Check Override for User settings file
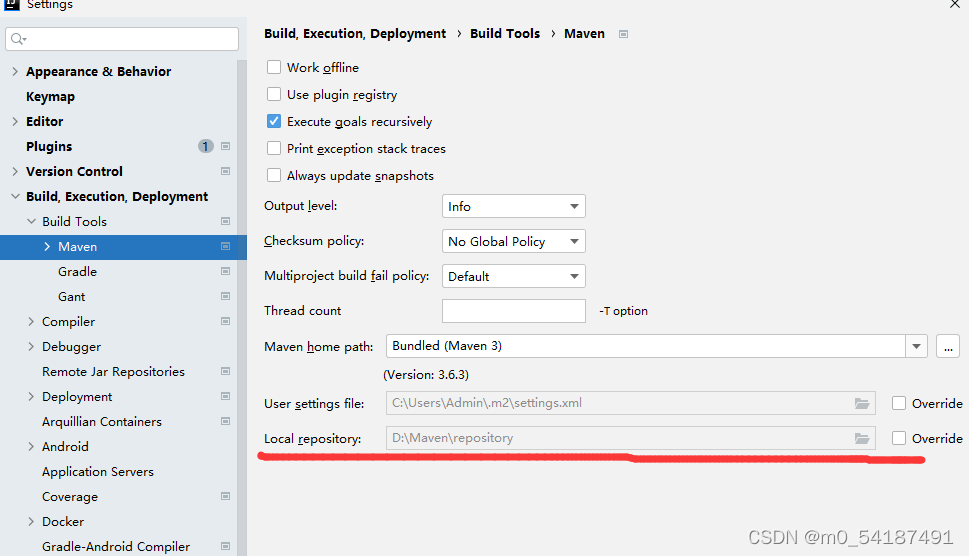The image size is (969, 556). (899, 403)
